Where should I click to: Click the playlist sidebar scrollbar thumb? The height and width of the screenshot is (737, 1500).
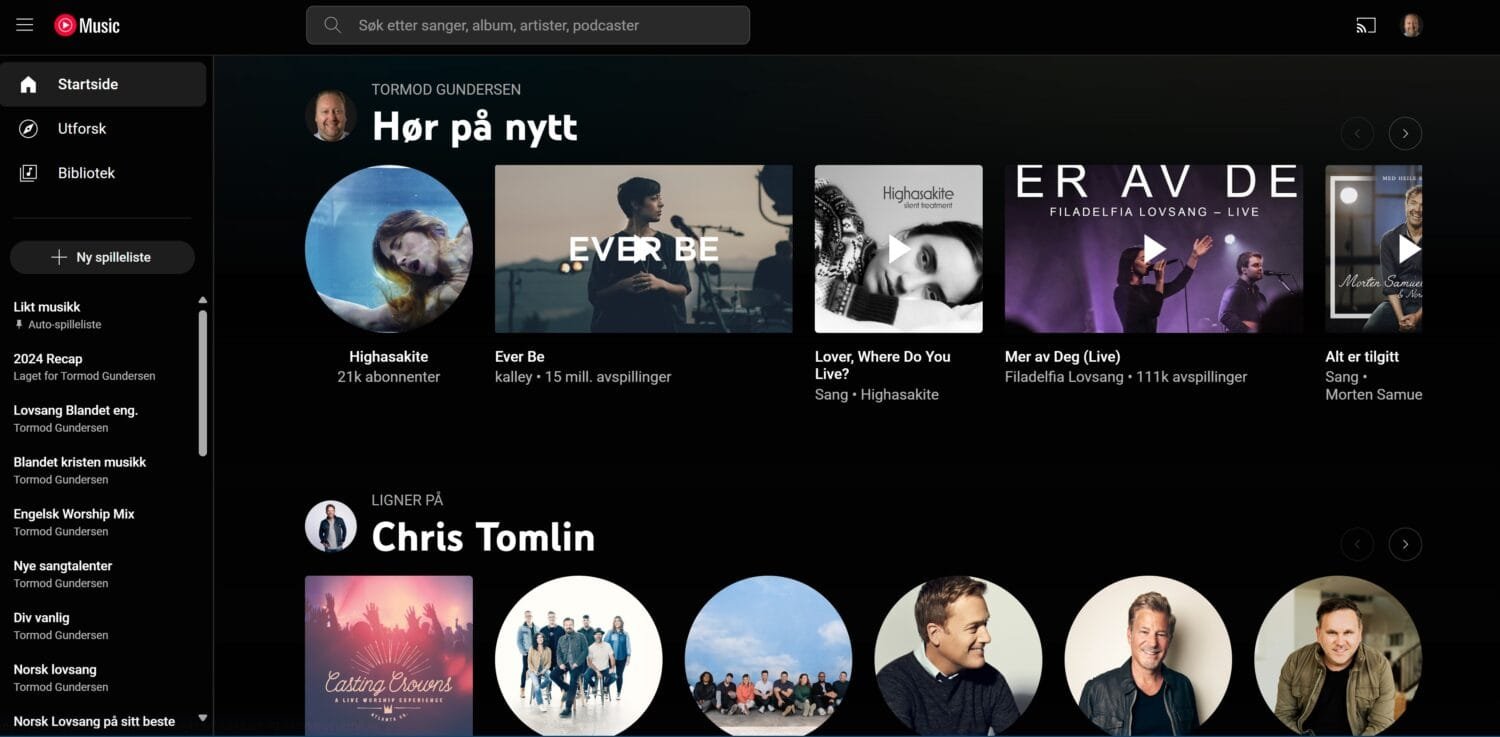[x=203, y=380]
